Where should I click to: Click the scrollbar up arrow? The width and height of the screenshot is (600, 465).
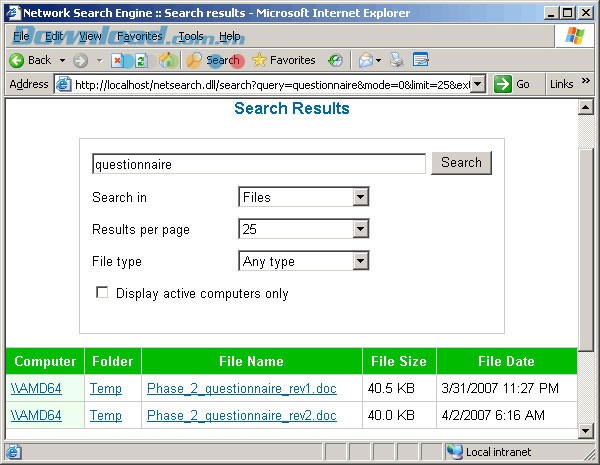(x=585, y=108)
